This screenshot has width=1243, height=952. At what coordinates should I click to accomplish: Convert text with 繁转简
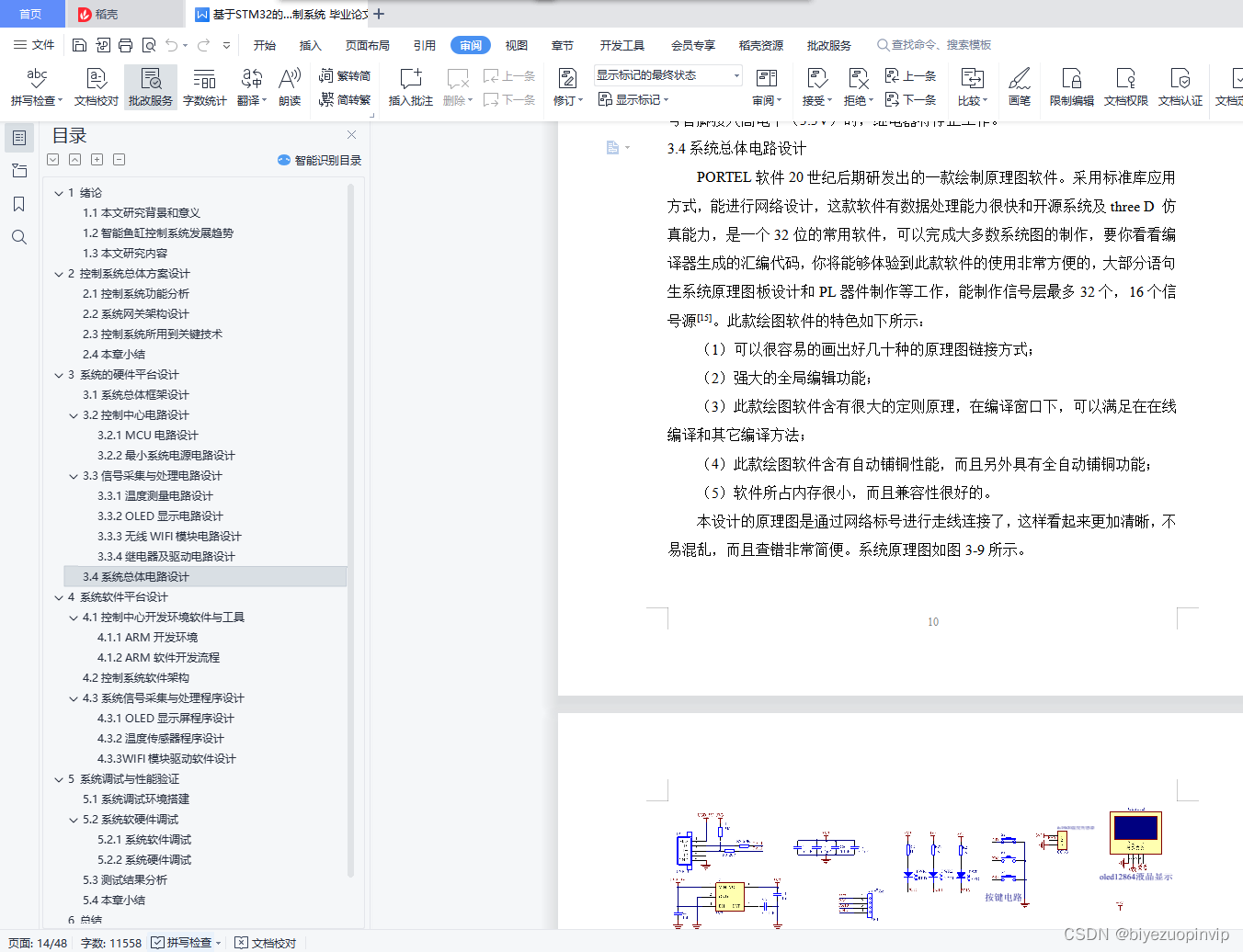pyautogui.click(x=345, y=76)
